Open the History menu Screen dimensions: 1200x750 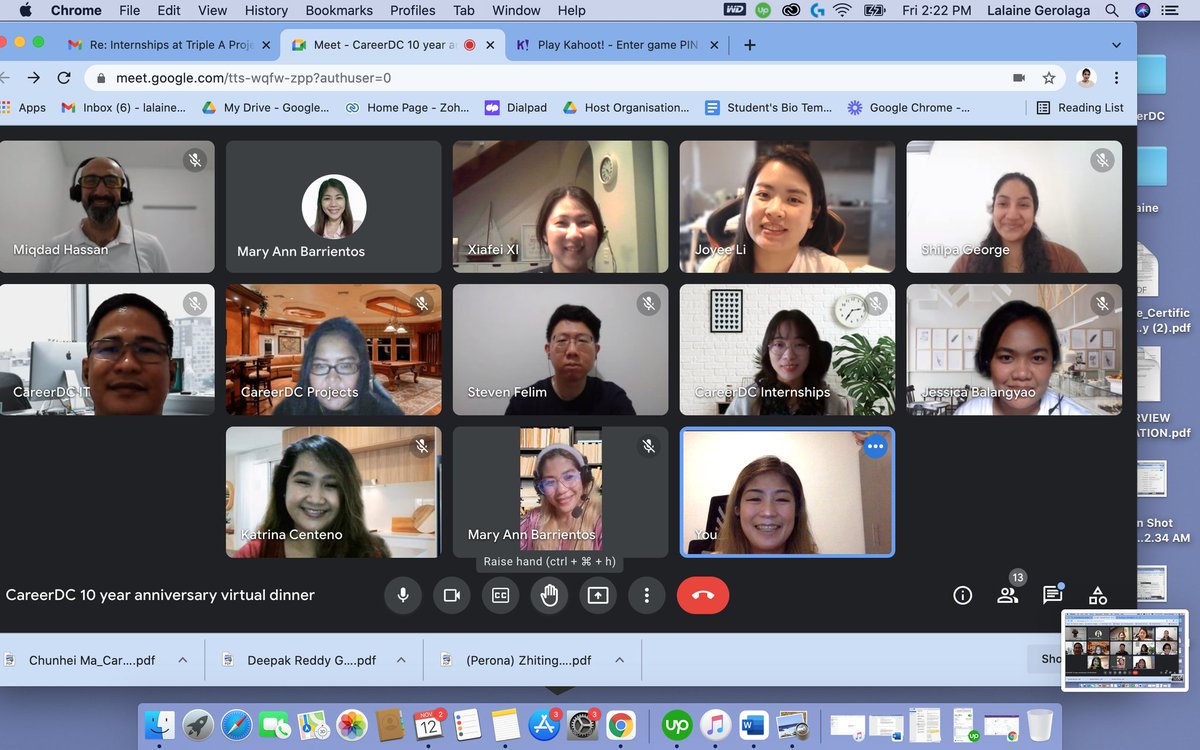(x=266, y=10)
